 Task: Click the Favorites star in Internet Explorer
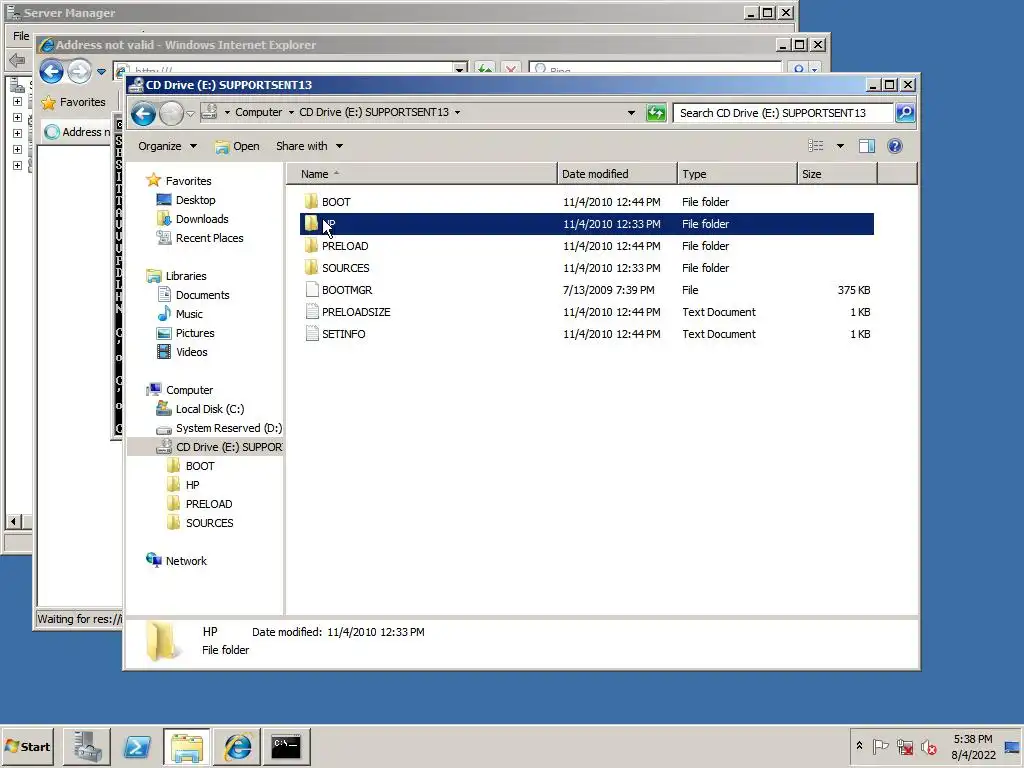pos(48,103)
